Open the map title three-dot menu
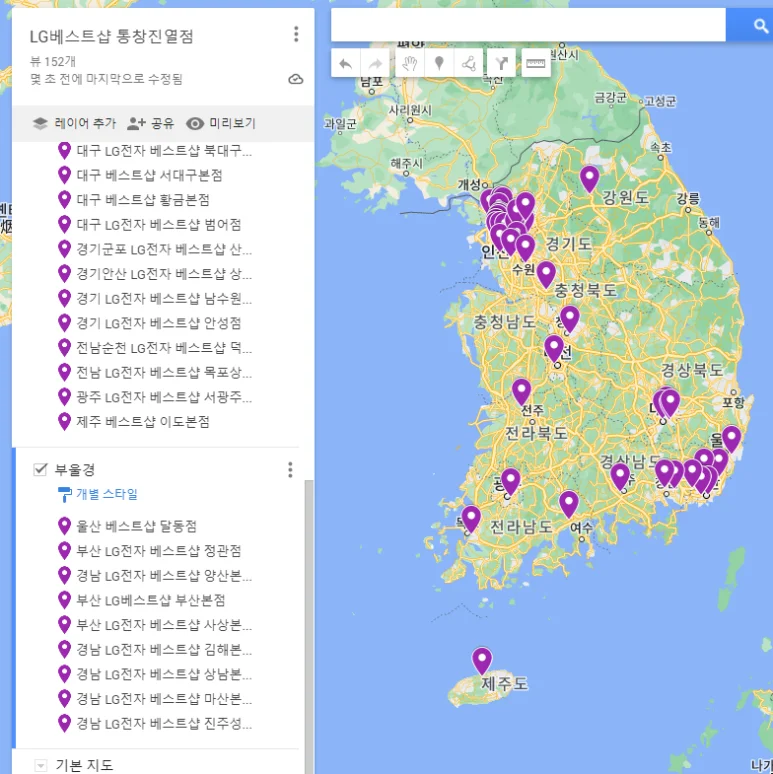The height and width of the screenshot is (774, 773). (x=296, y=34)
